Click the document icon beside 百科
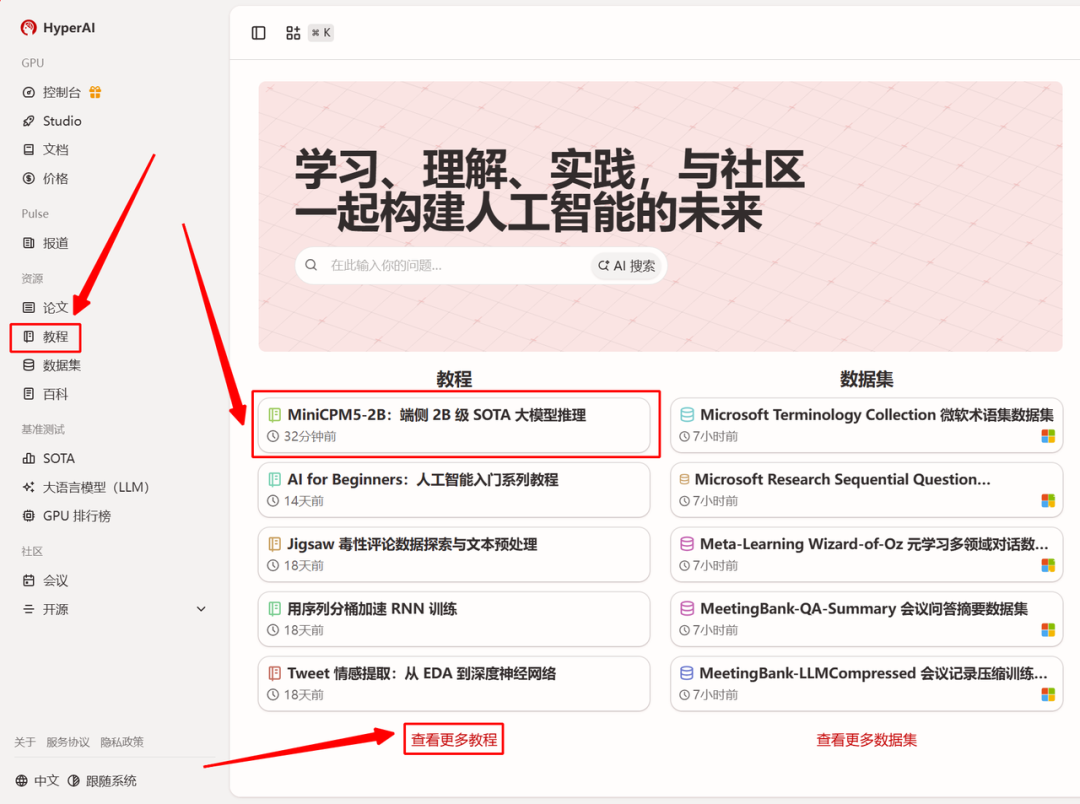Screen dimensions: 1080x804 28,394
